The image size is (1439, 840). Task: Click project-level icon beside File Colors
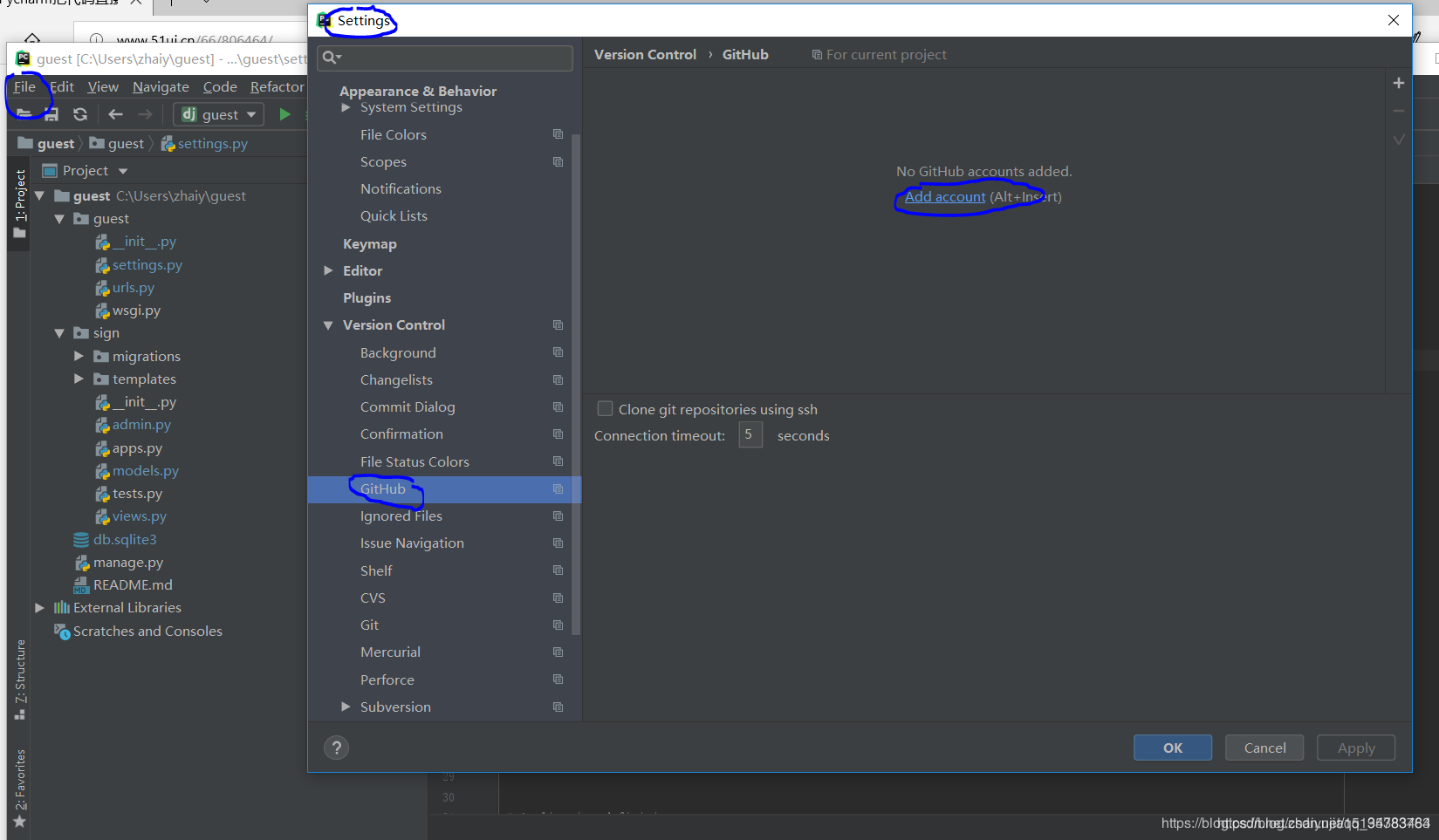click(x=558, y=134)
